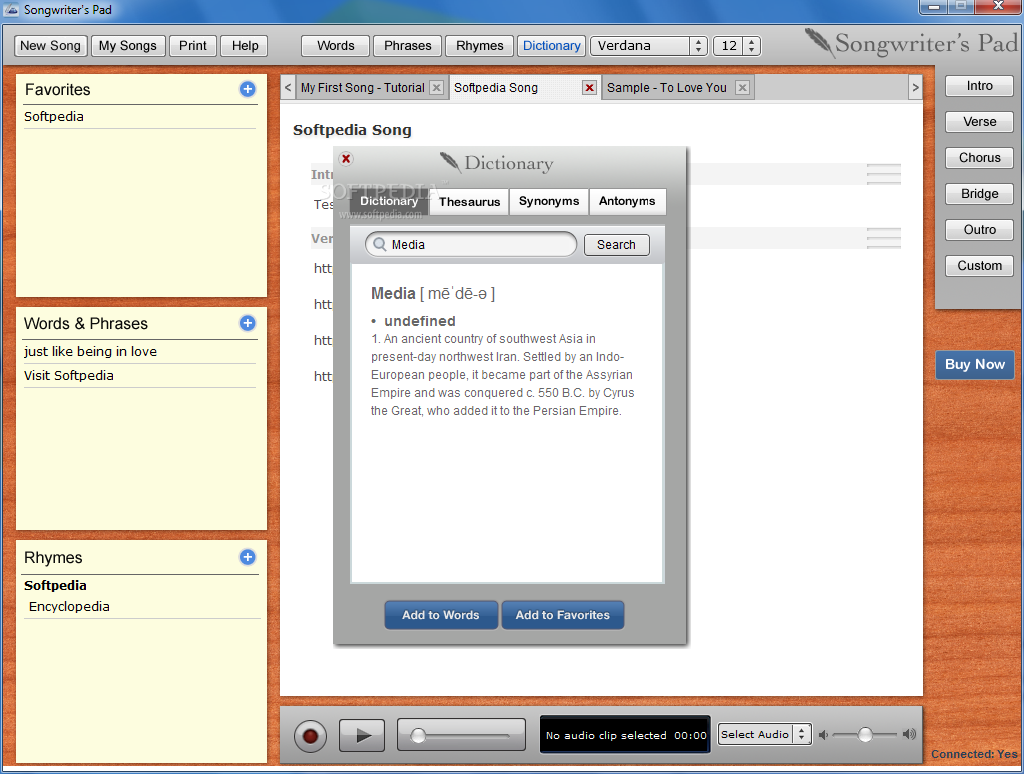Add new Words & Phrases entry with plus icon
Viewport: 1024px width, 774px height.
(x=248, y=323)
